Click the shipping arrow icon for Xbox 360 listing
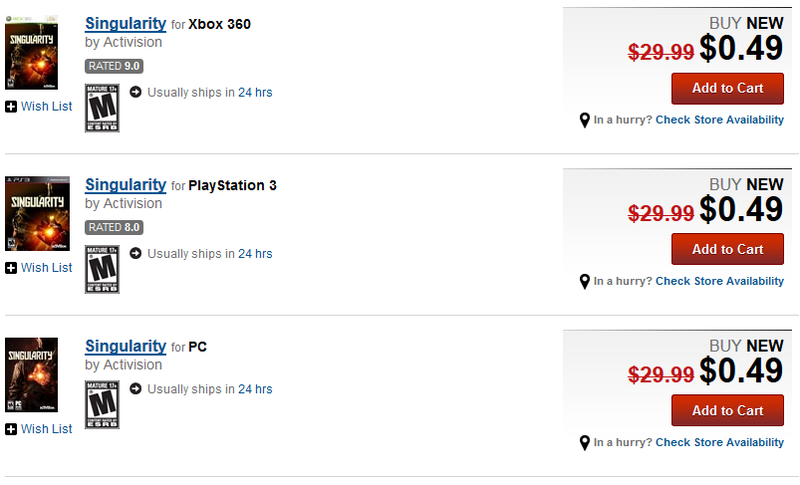 coord(136,92)
